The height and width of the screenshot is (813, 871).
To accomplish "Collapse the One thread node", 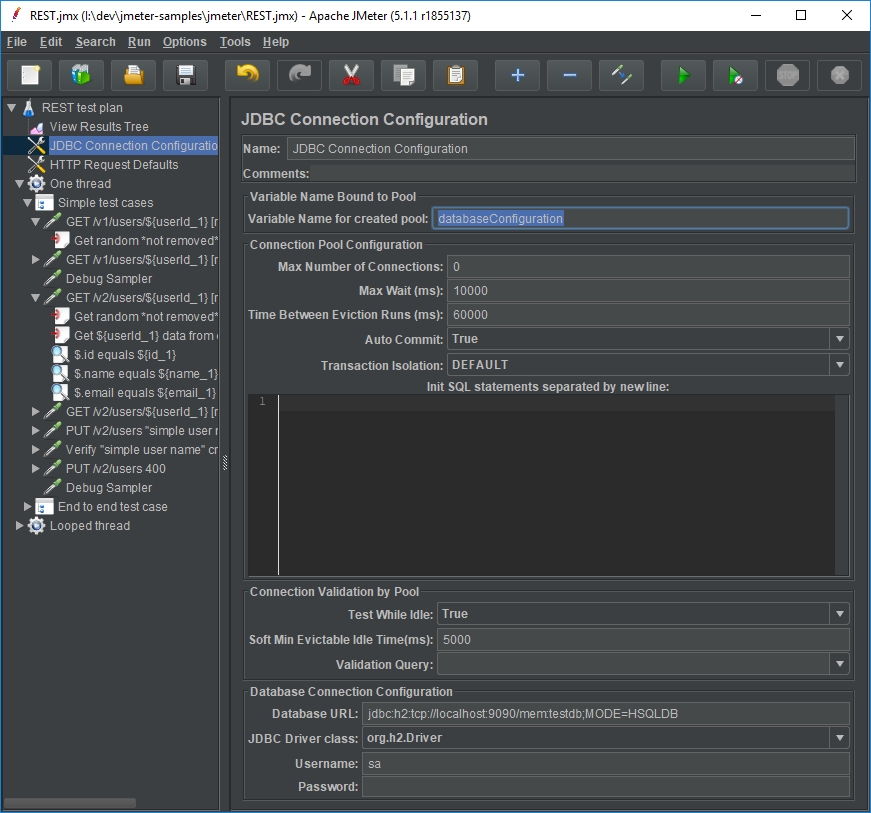I will point(19,184).
